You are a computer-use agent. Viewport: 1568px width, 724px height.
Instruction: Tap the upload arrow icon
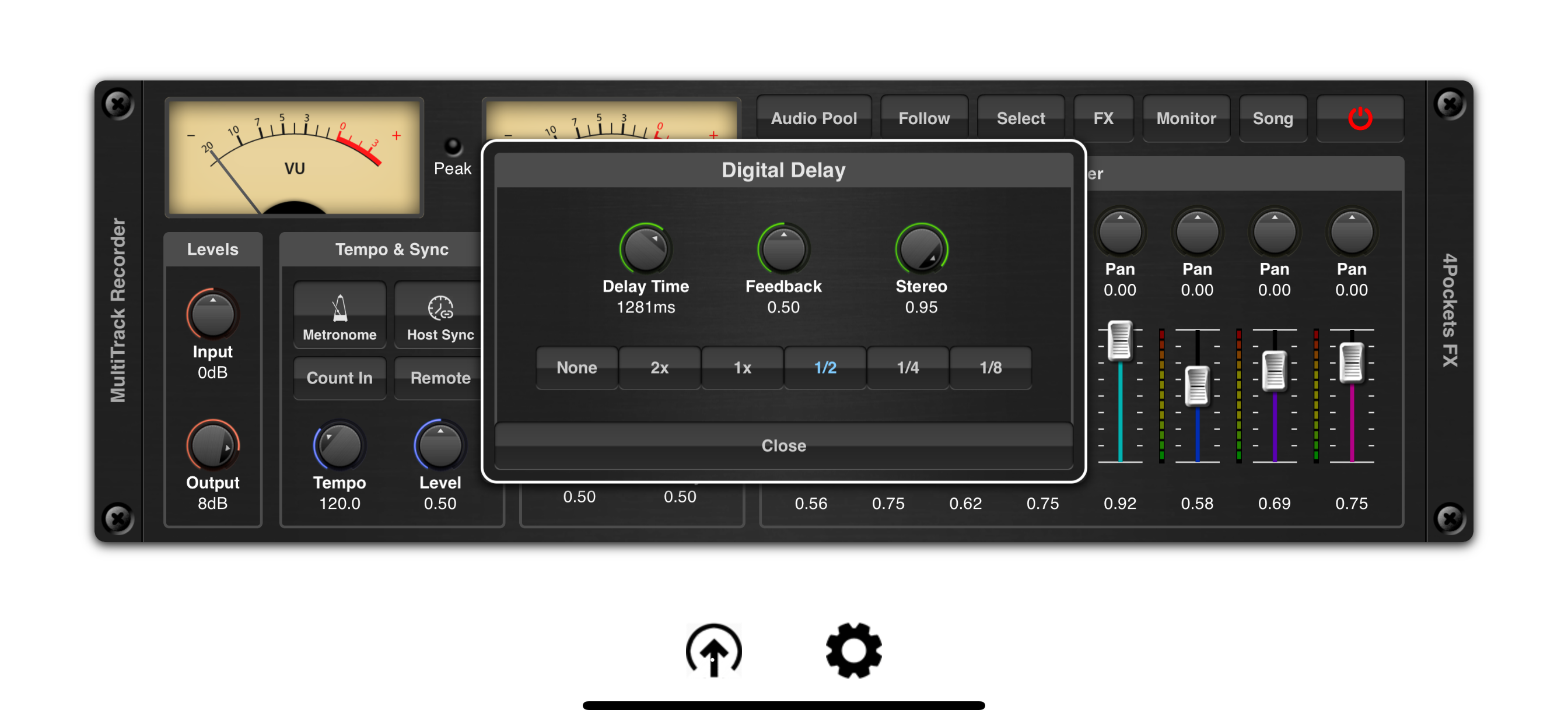pos(713,651)
